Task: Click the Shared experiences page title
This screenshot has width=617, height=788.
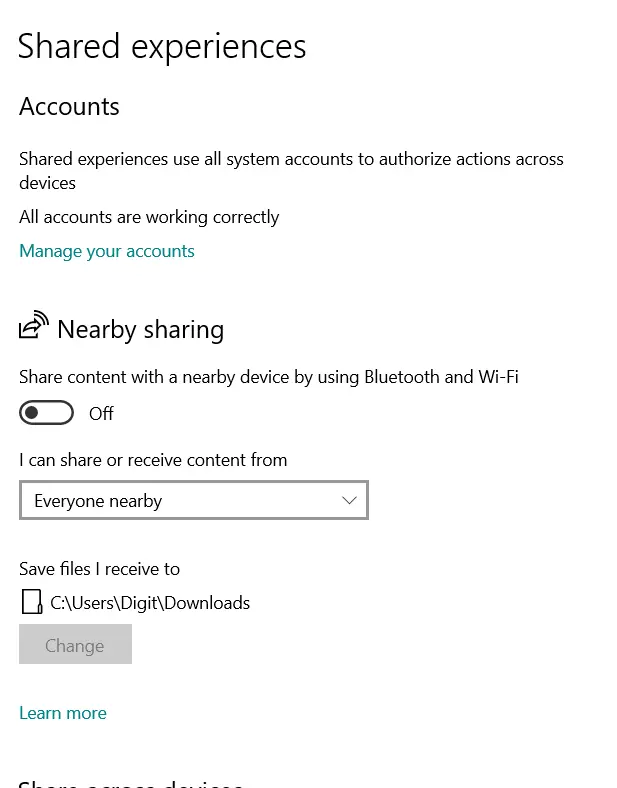Action: click(162, 46)
